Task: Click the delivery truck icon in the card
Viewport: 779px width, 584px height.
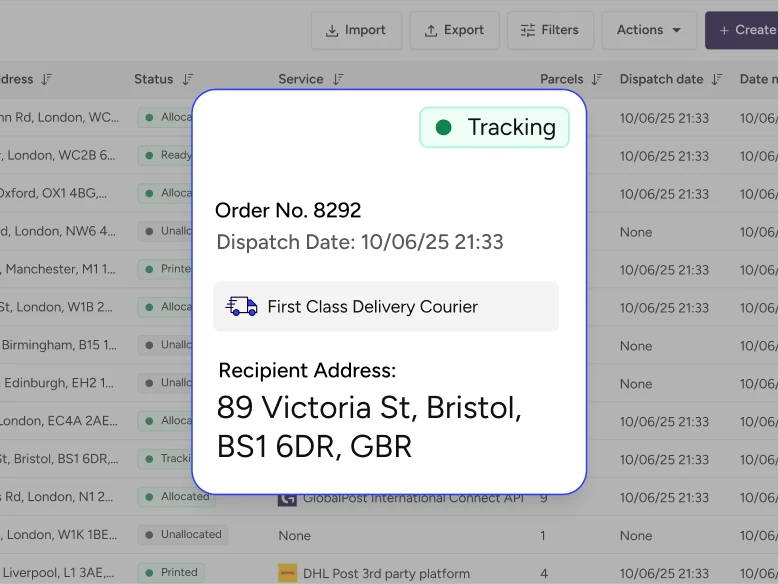Action: coord(242,306)
